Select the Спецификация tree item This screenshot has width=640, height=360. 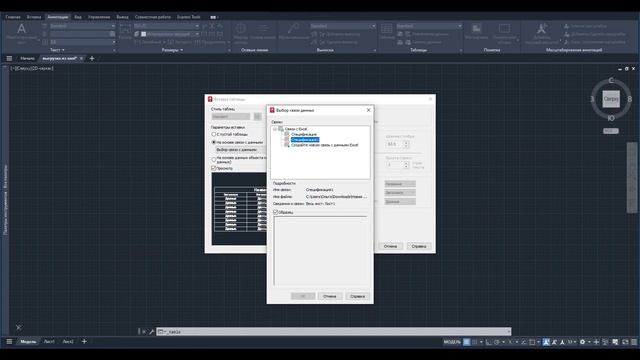click(x=304, y=134)
